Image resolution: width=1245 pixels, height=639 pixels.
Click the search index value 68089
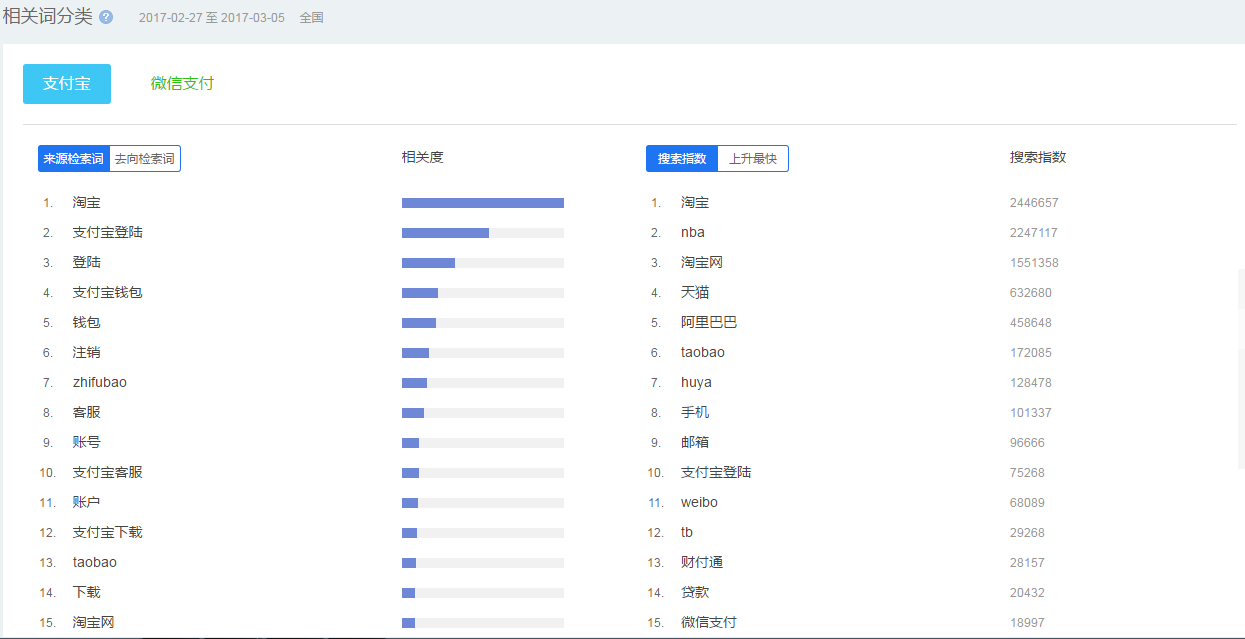pyautogui.click(x=1027, y=503)
